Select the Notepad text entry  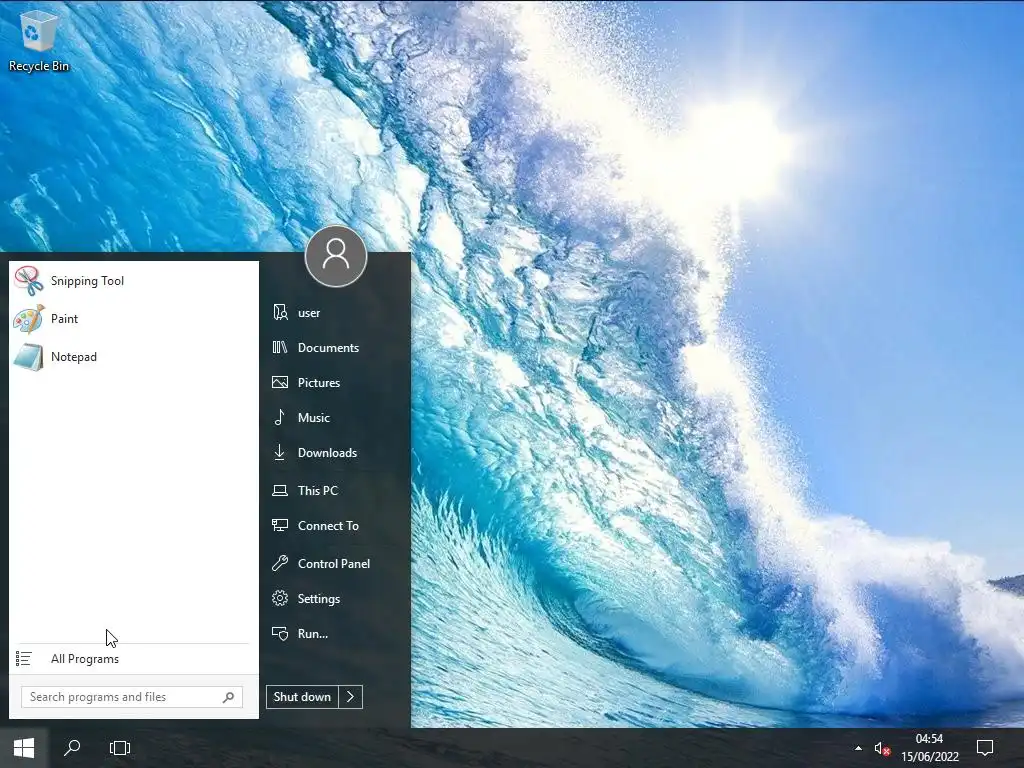click(74, 357)
